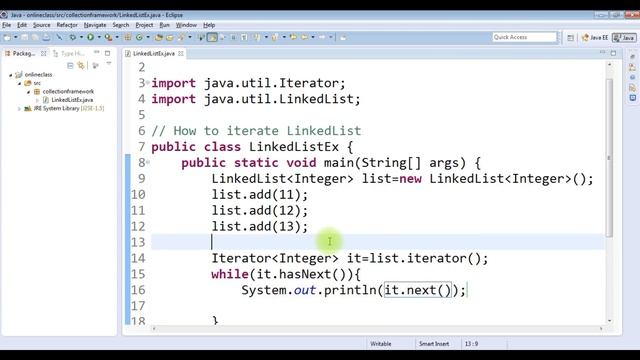640x360 pixels.
Task: Click the editor horizontal scroll right arrow
Action: click(601, 329)
